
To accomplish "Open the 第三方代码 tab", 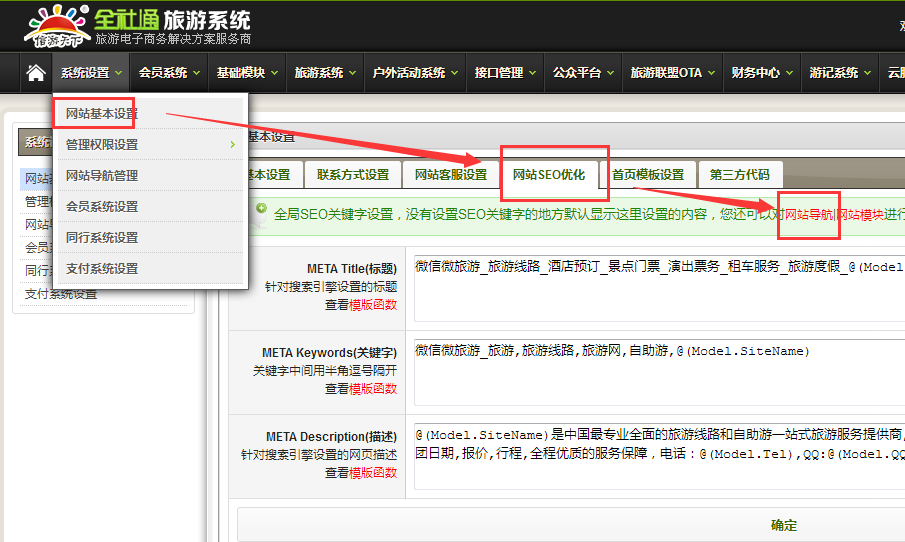I will pyautogui.click(x=740, y=174).
